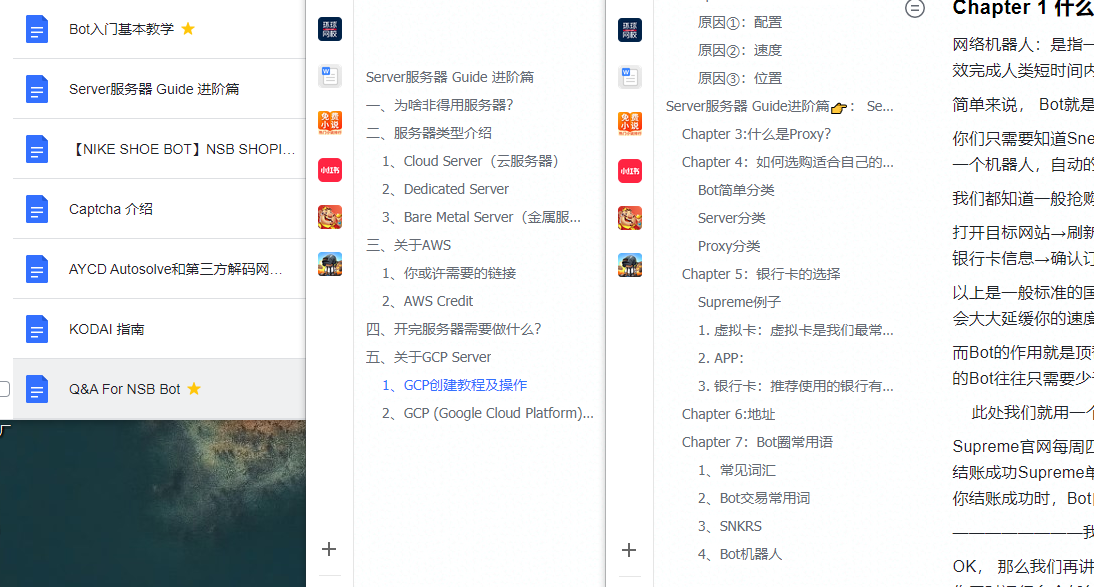Click the document icon for NIKE SHOE BOT file
This screenshot has width=1094, height=587.
[37, 149]
